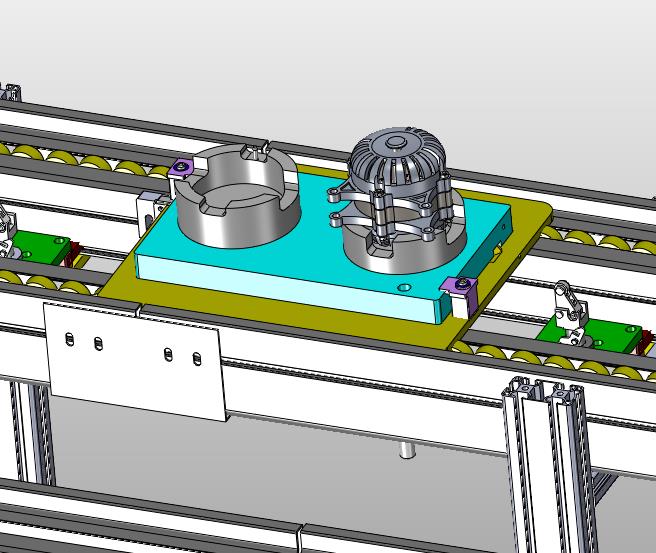The width and height of the screenshot is (656, 553).
Task: Click the purple corner bracket beside empty holder
Action: click(x=181, y=168)
